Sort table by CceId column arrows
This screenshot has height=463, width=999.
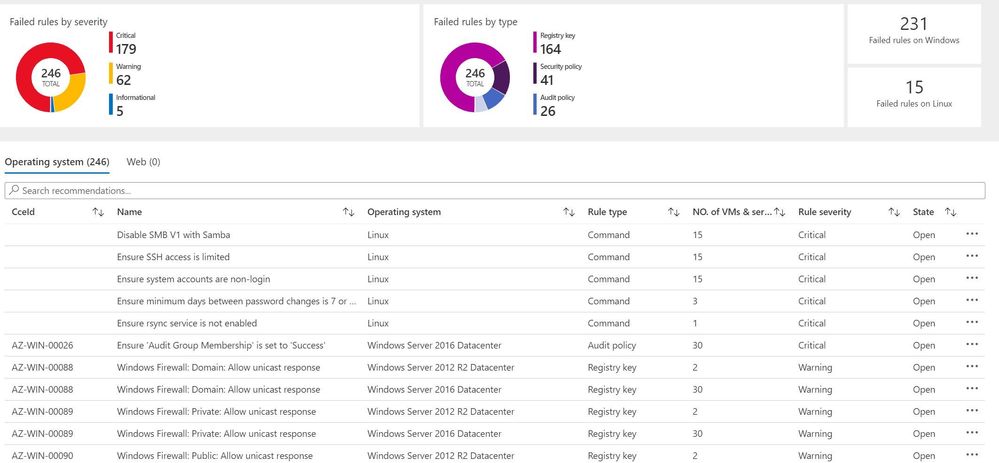(98, 212)
